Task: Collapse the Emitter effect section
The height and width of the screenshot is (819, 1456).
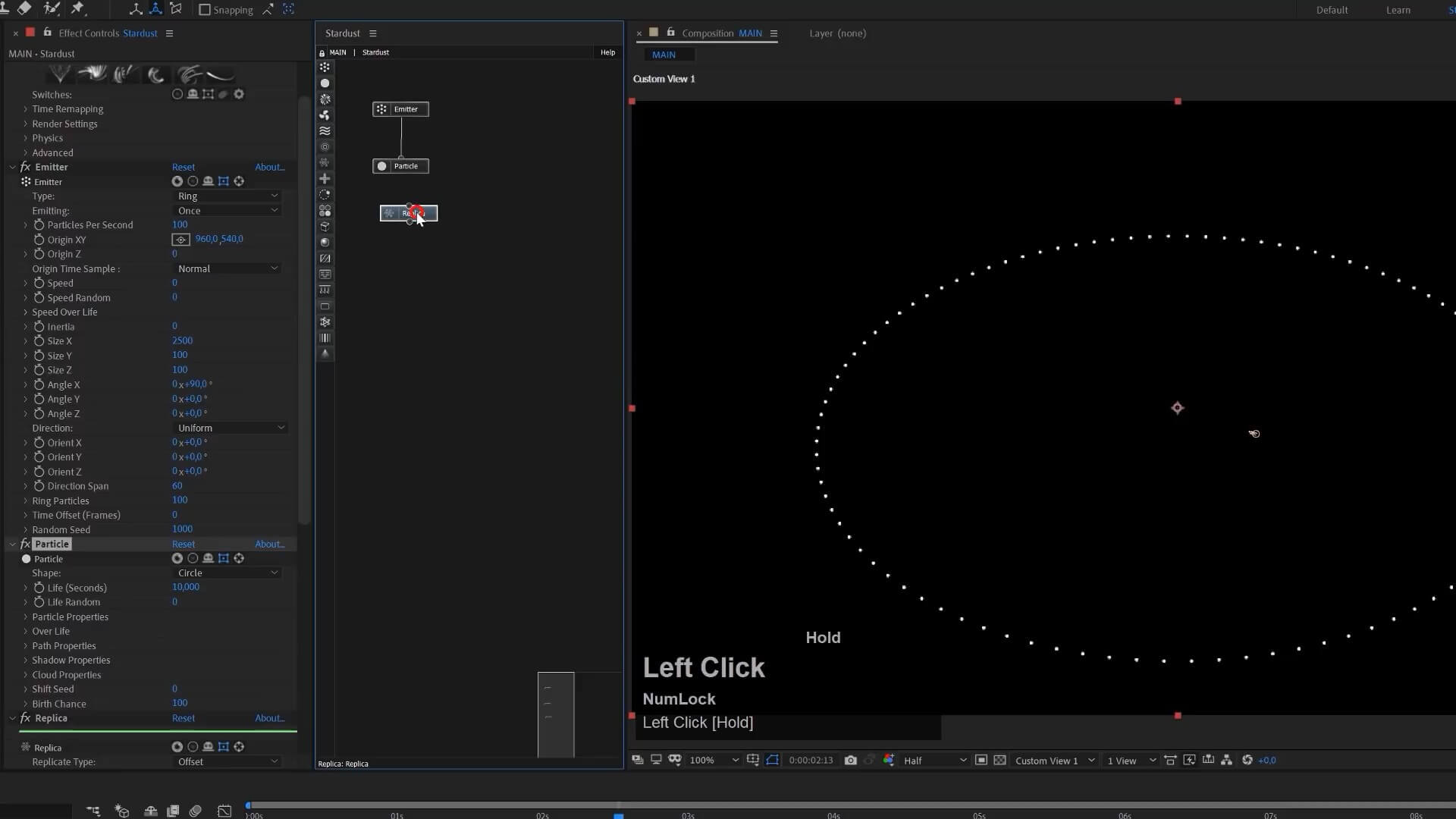Action: coord(13,167)
